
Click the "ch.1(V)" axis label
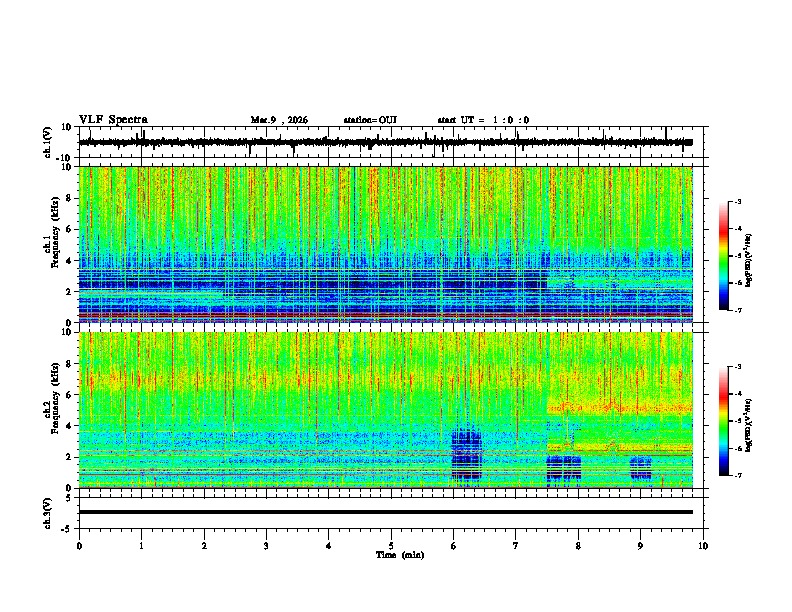[x=49, y=142]
